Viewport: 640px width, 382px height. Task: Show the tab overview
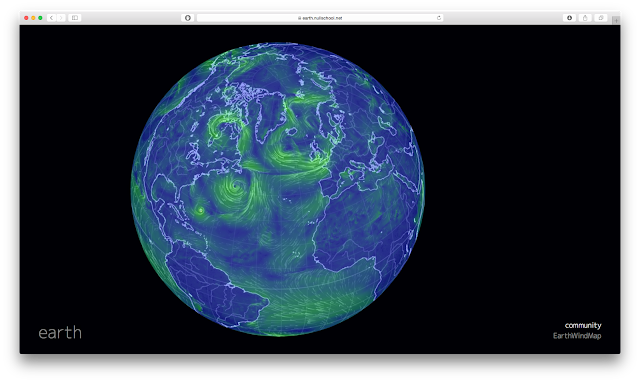click(600, 18)
